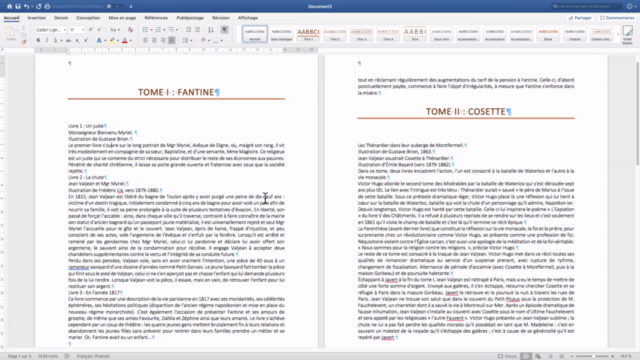Screen dimensions: 640x360
Task: Apply strikethrough formatting
Action: coord(68,40)
